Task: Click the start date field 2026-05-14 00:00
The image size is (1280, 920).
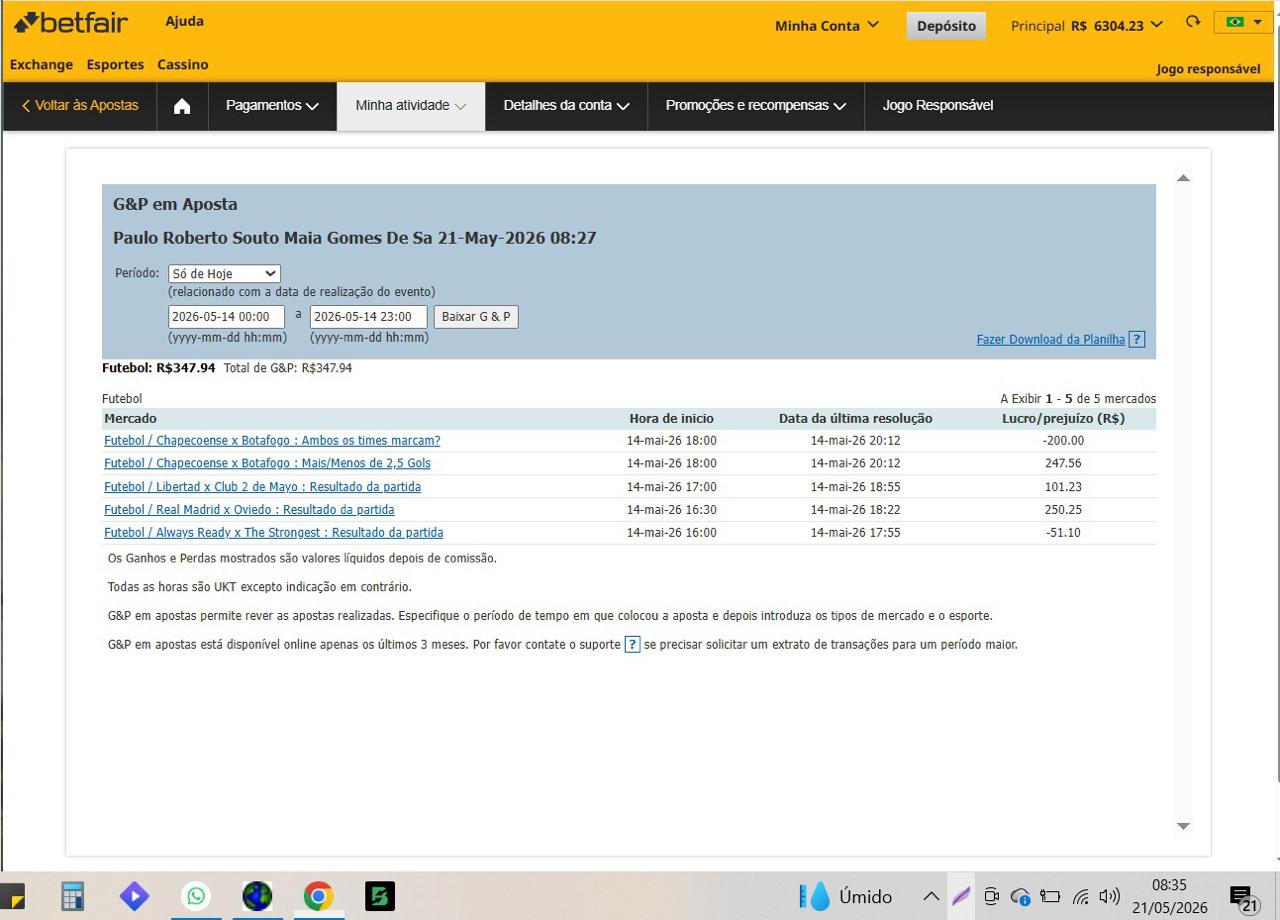Action: 226,317
